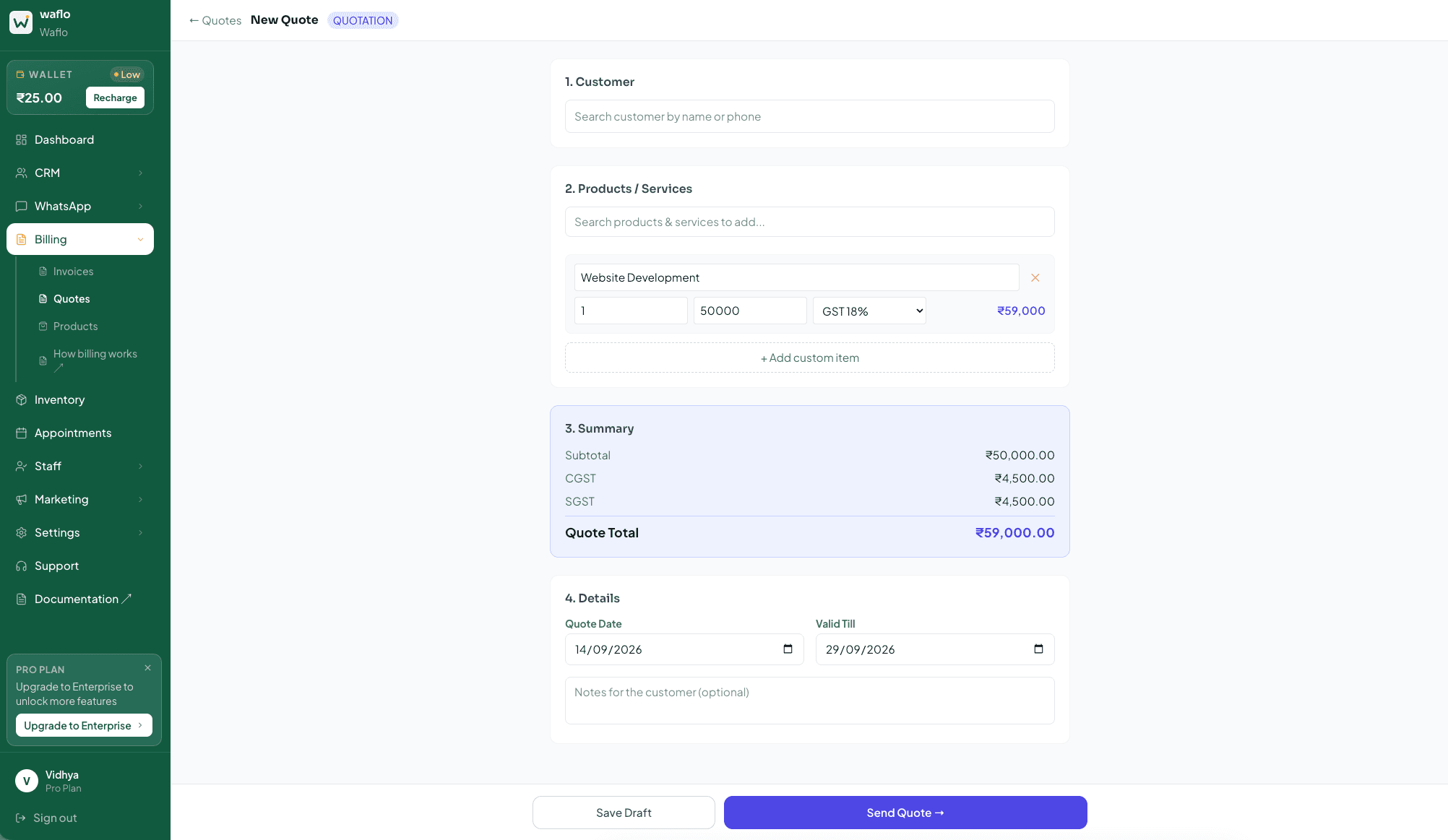1448x840 pixels.
Task: Expand the Marketing menu chevron
Action: [140, 499]
